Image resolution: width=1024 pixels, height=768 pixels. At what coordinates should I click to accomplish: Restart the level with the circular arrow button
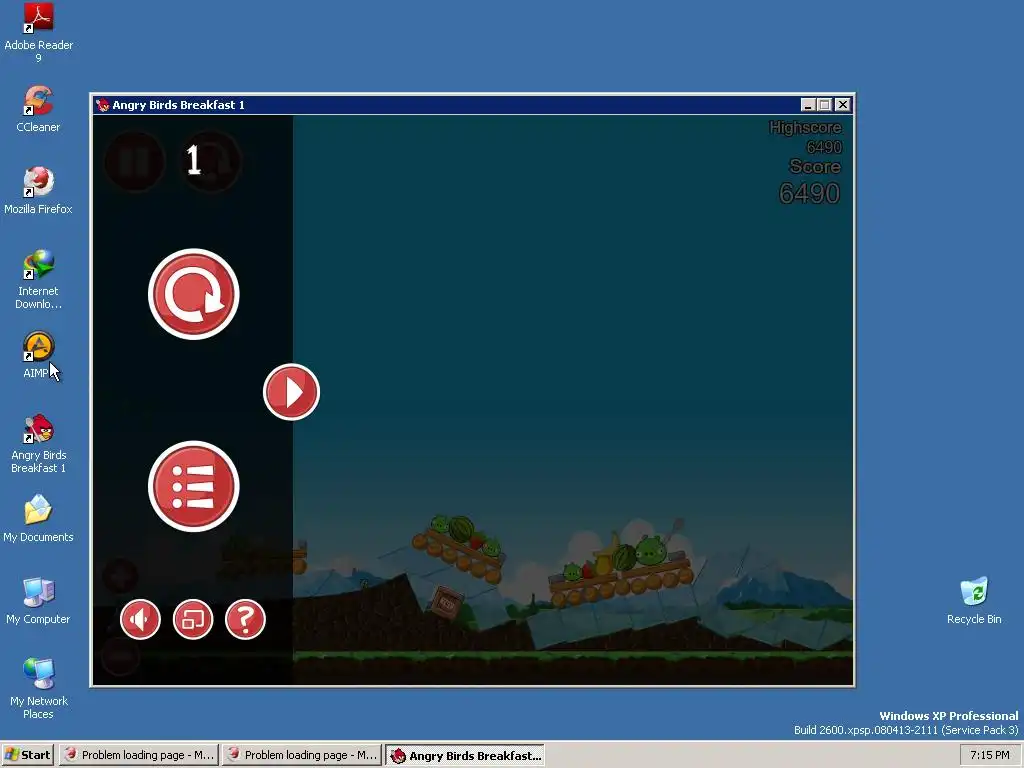[194, 294]
